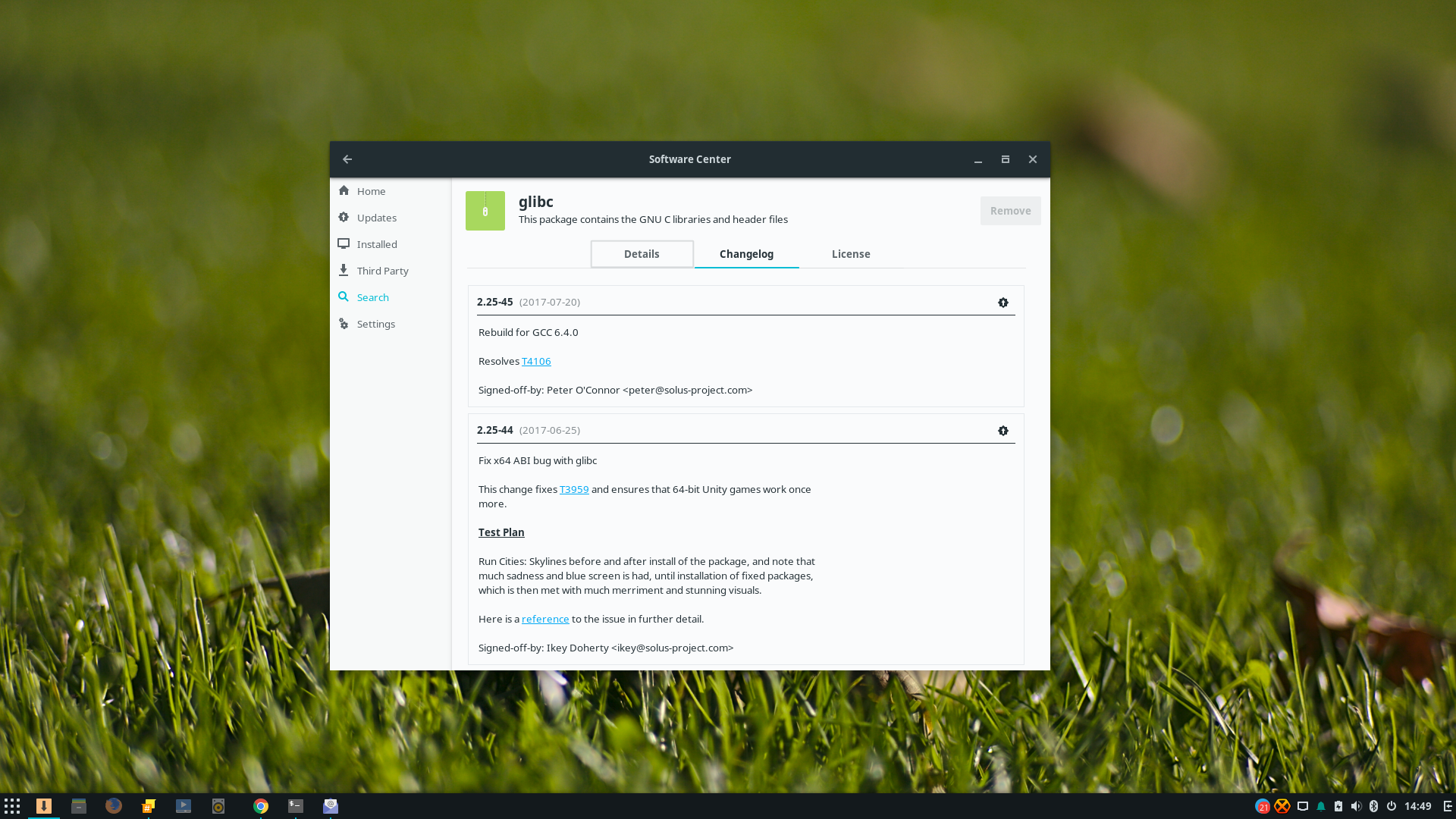The width and height of the screenshot is (1456, 819).
Task: Open the Installed sidebar section
Action: tap(391, 244)
